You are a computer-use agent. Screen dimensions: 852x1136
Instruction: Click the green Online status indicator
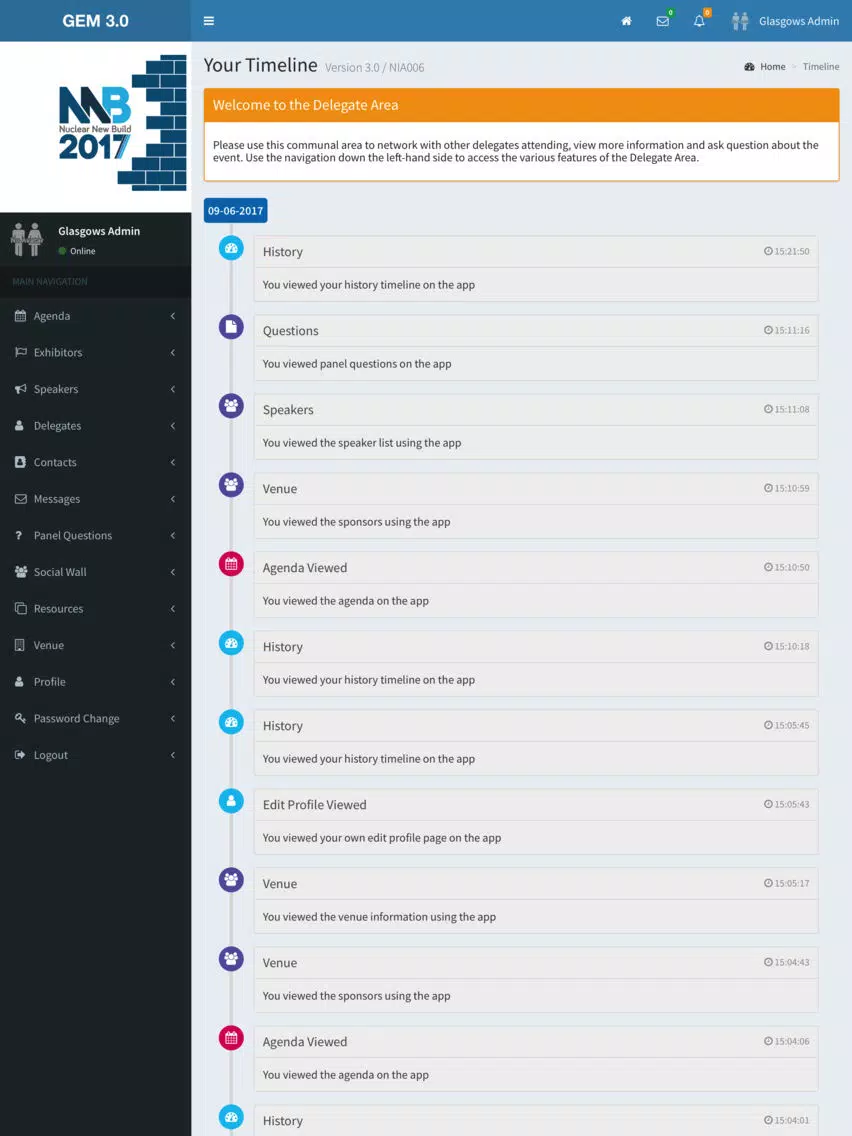tap(62, 251)
